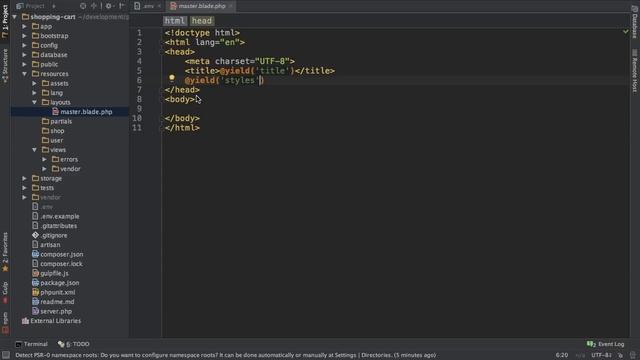This screenshot has height=360, width=640.
Task: Expand the assets folder
Action: [34, 83]
